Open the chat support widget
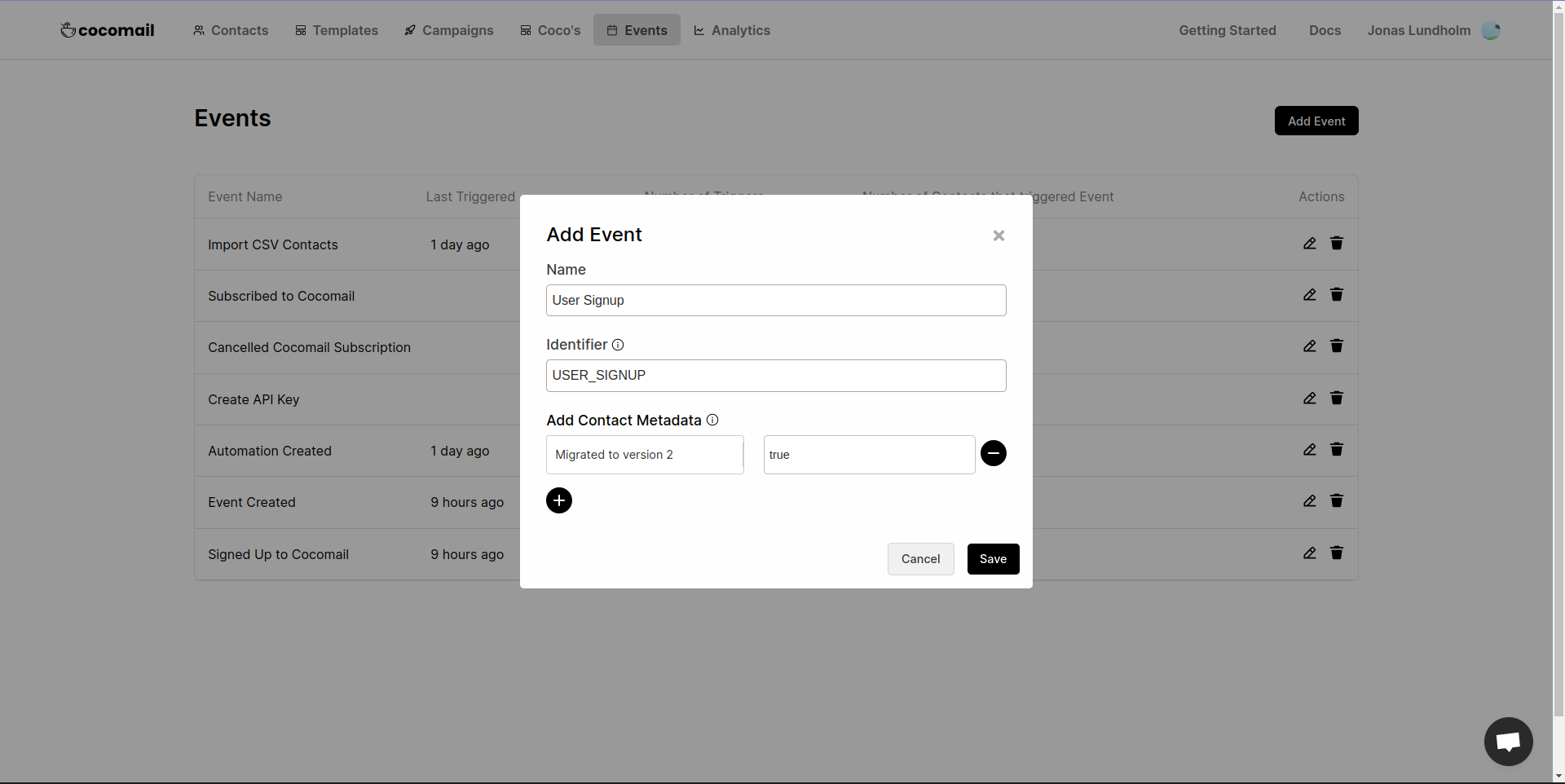1565x784 pixels. tap(1508, 742)
